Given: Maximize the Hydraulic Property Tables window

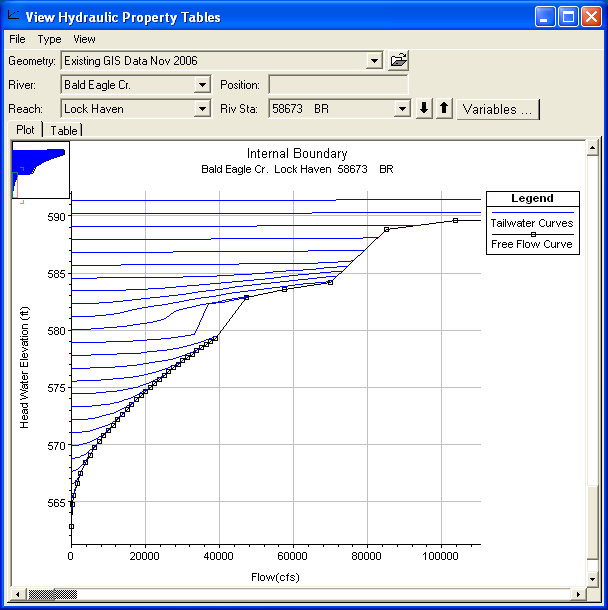Looking at the screenshot, I should tap(568, 17).
